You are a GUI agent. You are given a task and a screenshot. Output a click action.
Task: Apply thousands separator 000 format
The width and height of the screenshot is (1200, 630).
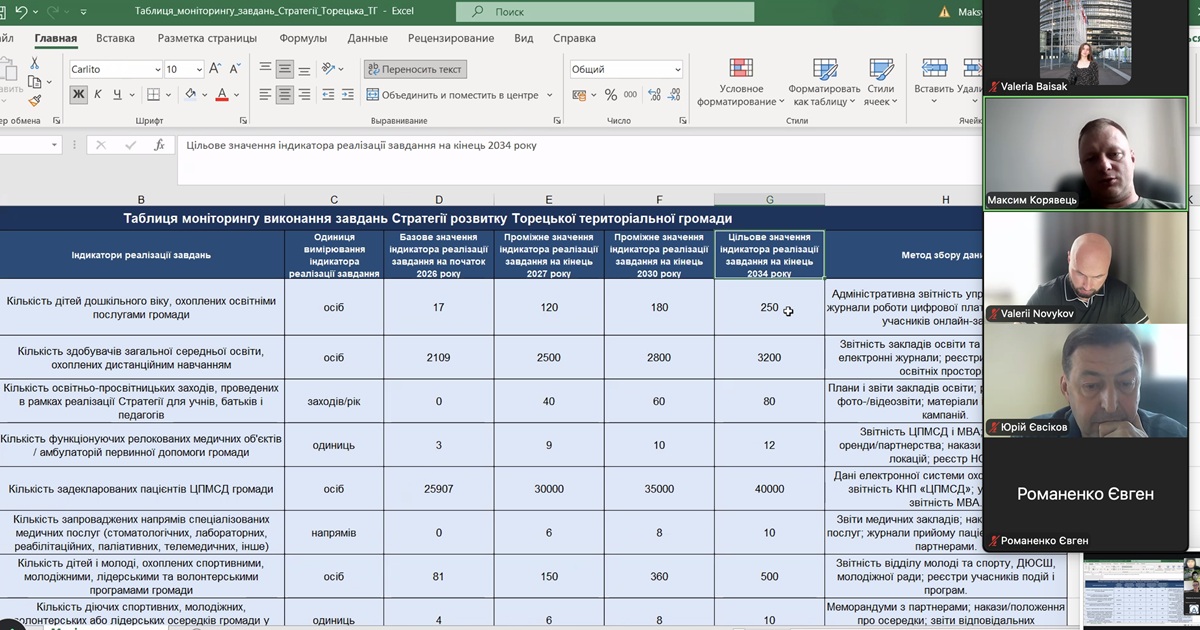tap(632, 95)
